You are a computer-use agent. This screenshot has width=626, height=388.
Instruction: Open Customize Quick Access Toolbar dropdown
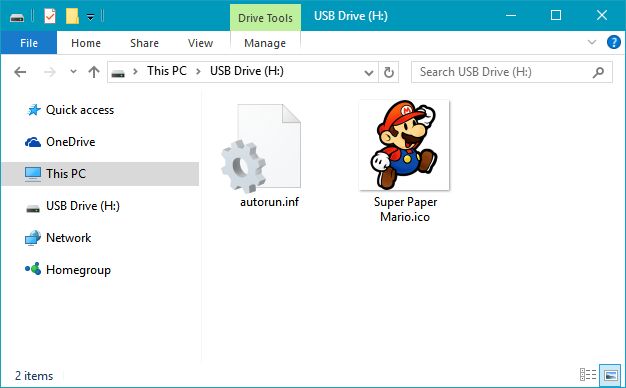tap(91, 17)
